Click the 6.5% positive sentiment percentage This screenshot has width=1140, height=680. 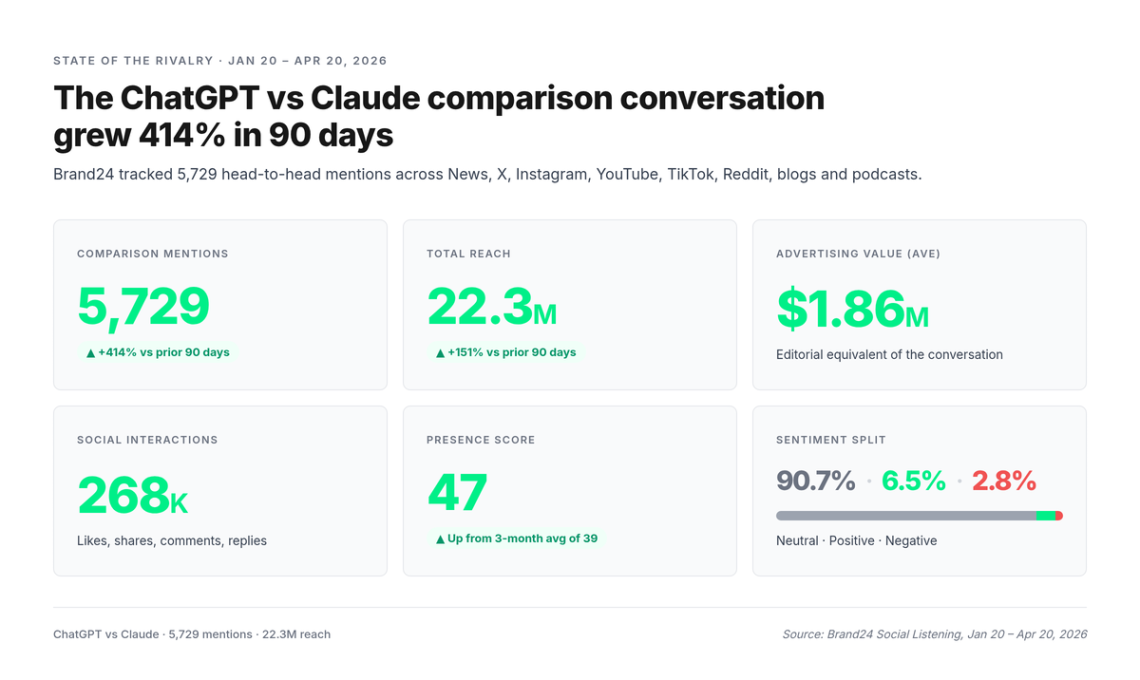(913, 481)
